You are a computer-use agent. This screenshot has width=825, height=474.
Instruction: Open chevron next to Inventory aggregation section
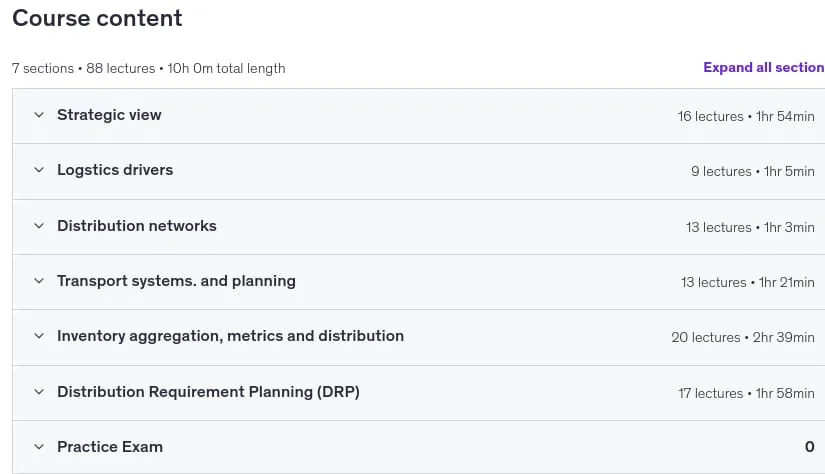(39, 336)
